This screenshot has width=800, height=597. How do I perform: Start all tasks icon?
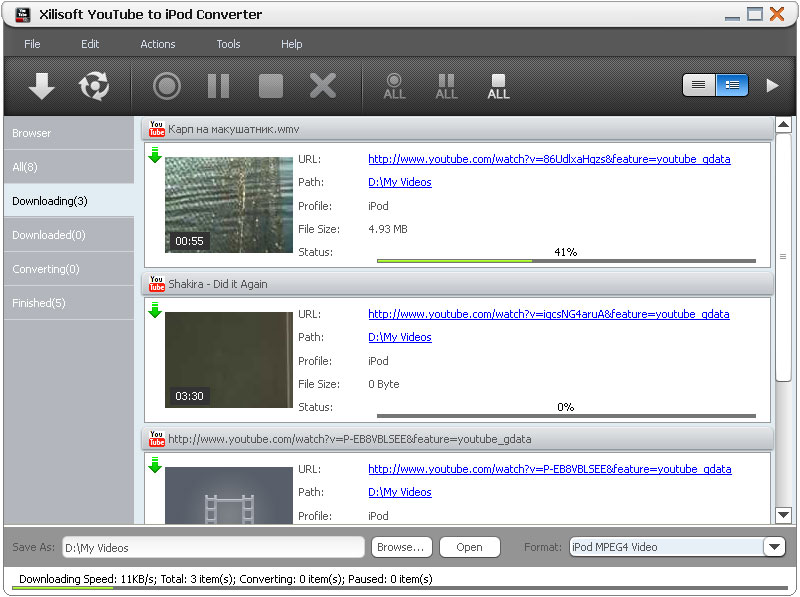[395, 87]
